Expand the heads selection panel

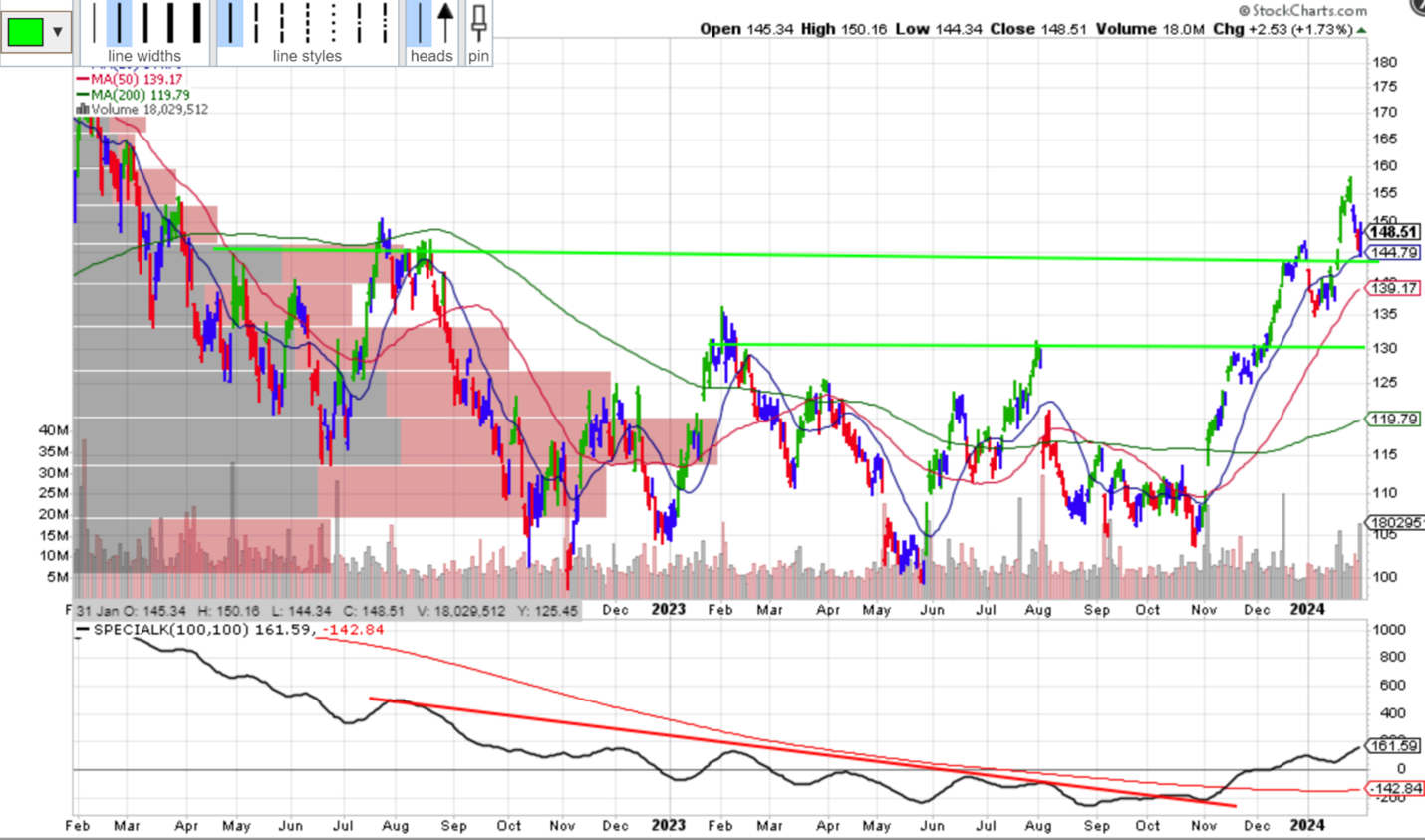coord(430,56)
